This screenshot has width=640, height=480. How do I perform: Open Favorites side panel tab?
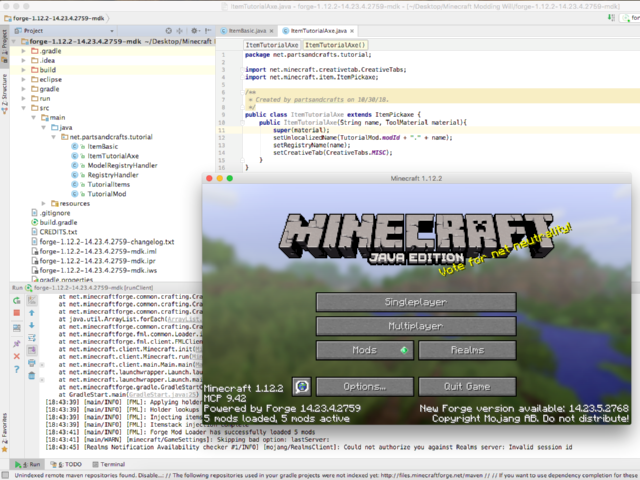click(x=4, y=433)
